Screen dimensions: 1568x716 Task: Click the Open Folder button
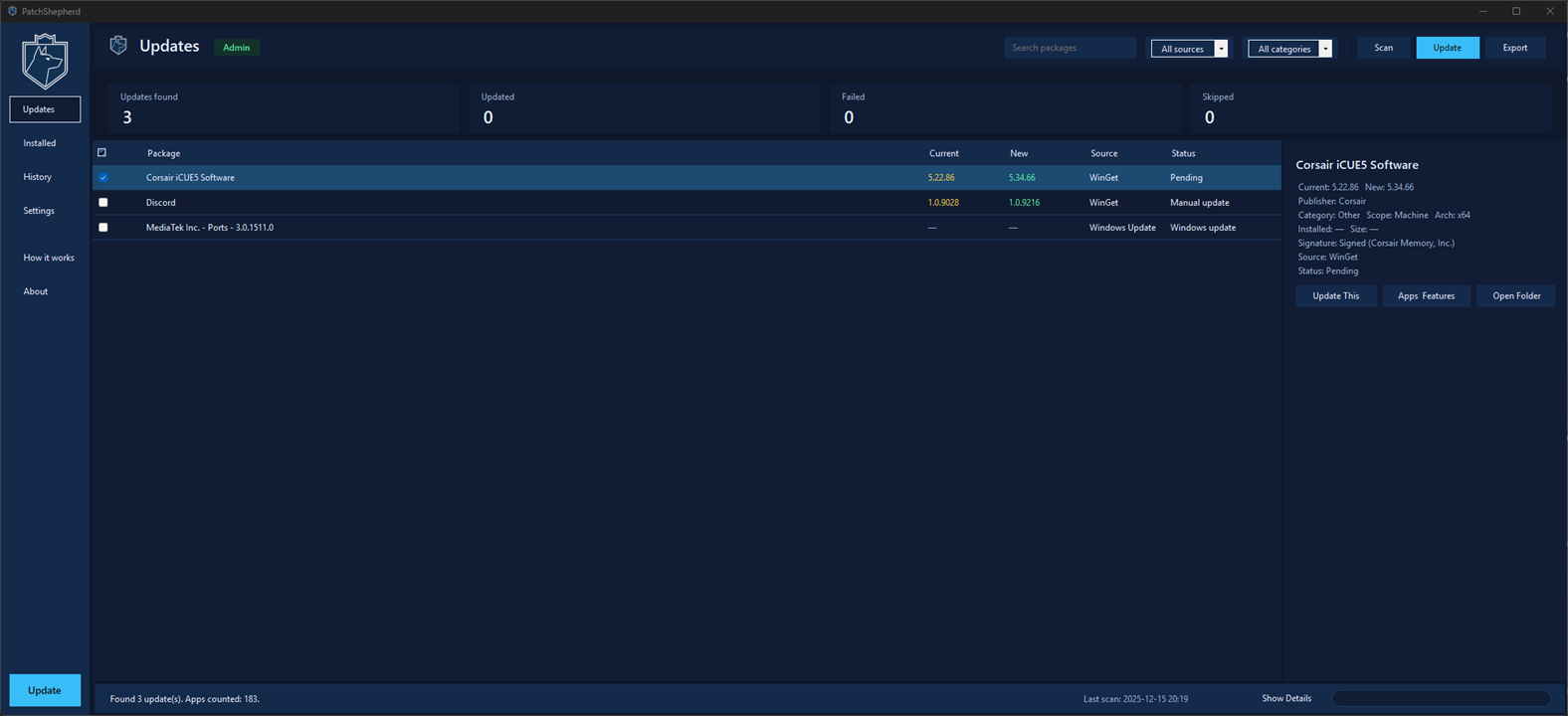pyautogui.click(x=1515, y=295)
